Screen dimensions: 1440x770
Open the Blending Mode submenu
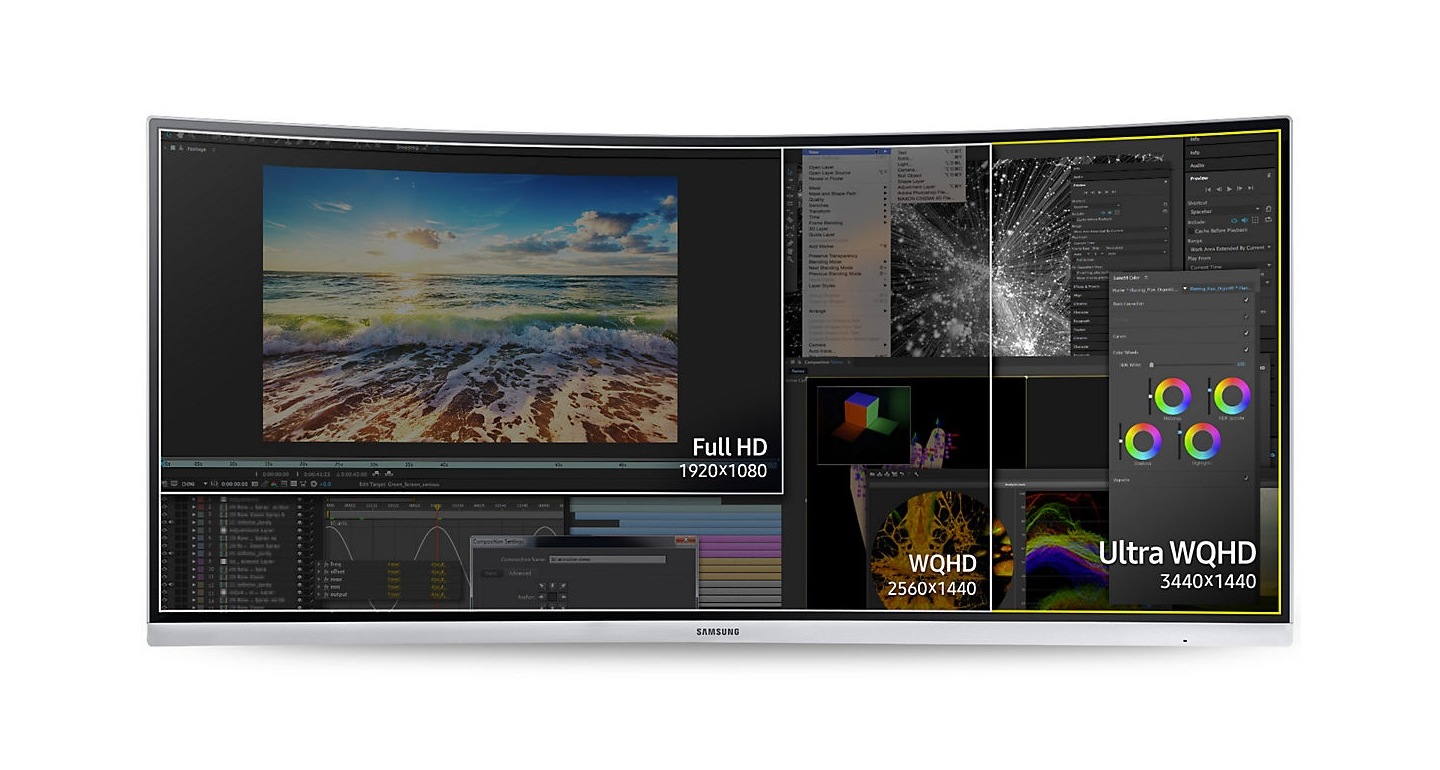[845, 262]
